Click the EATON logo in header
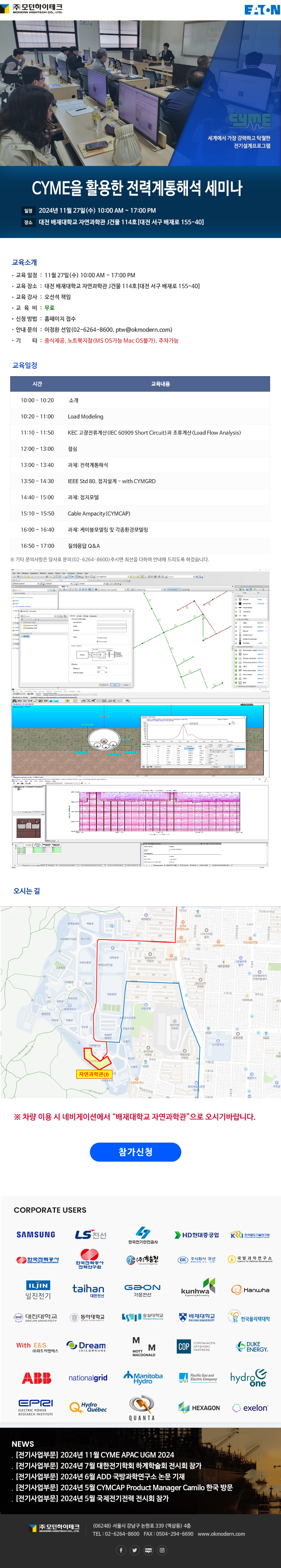Screen dimensions: 281x1568 pos(262,10)
